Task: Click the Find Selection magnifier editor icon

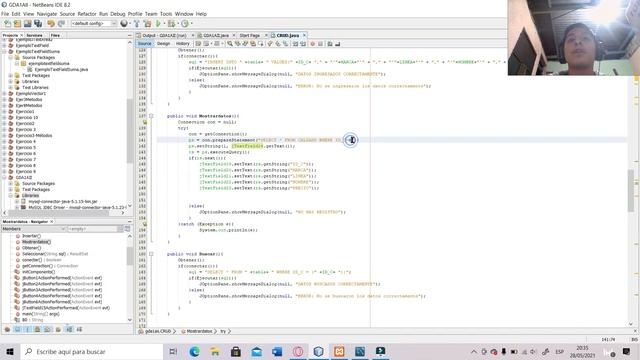Action: [230, 44]
